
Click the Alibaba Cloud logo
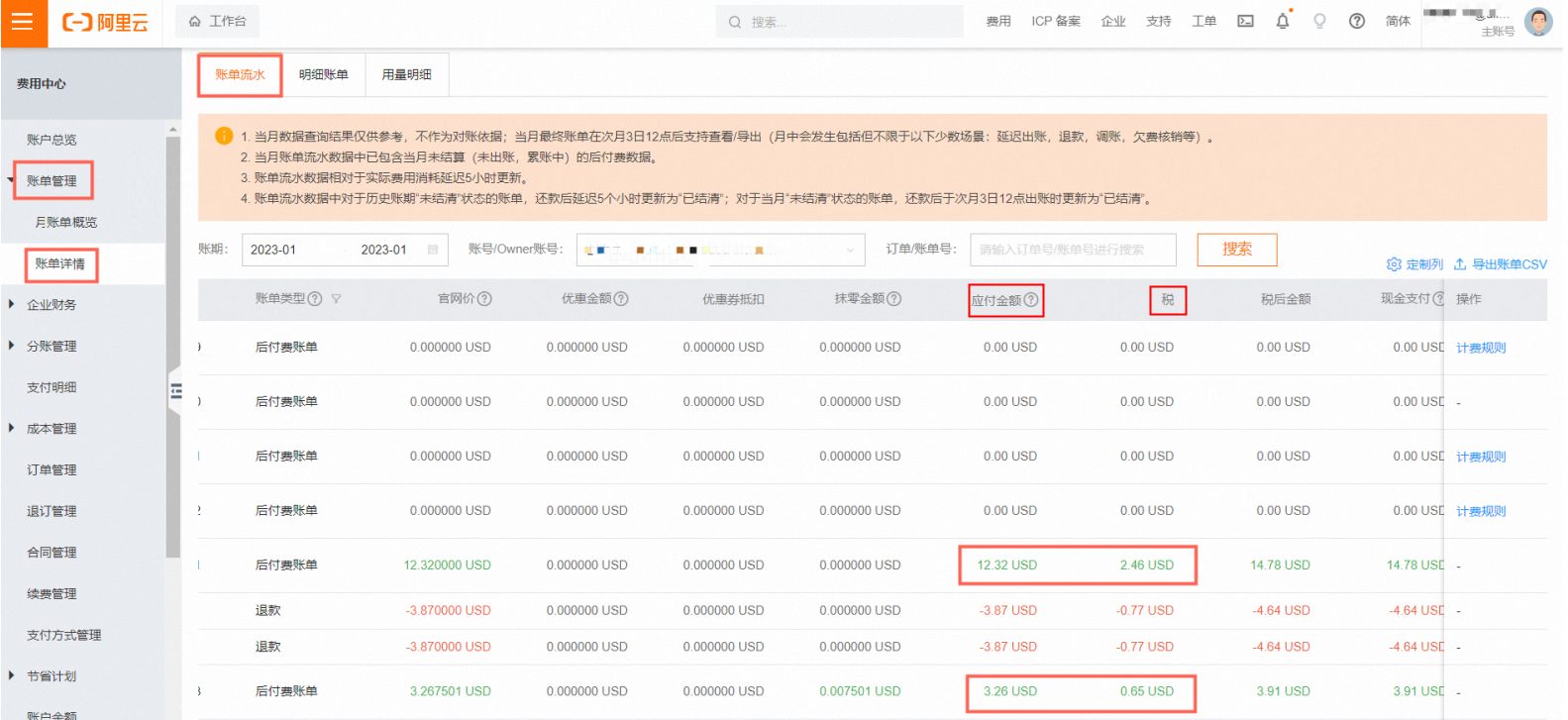[105, 22]
